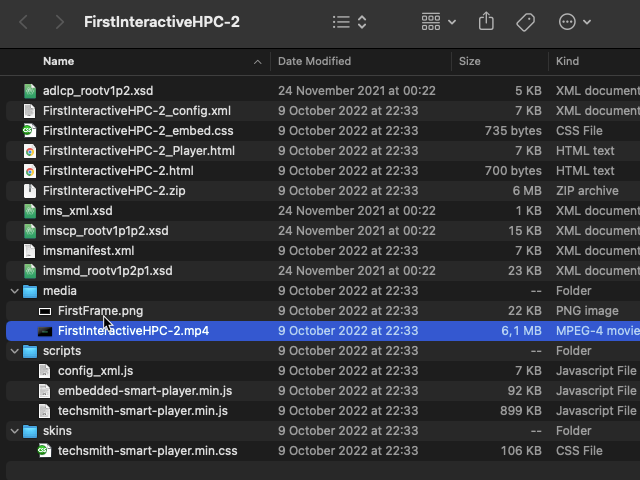Click the imsmanifest.xml file icon
The width and height of the screenshot is (640, 480).
tap(30, 251)
